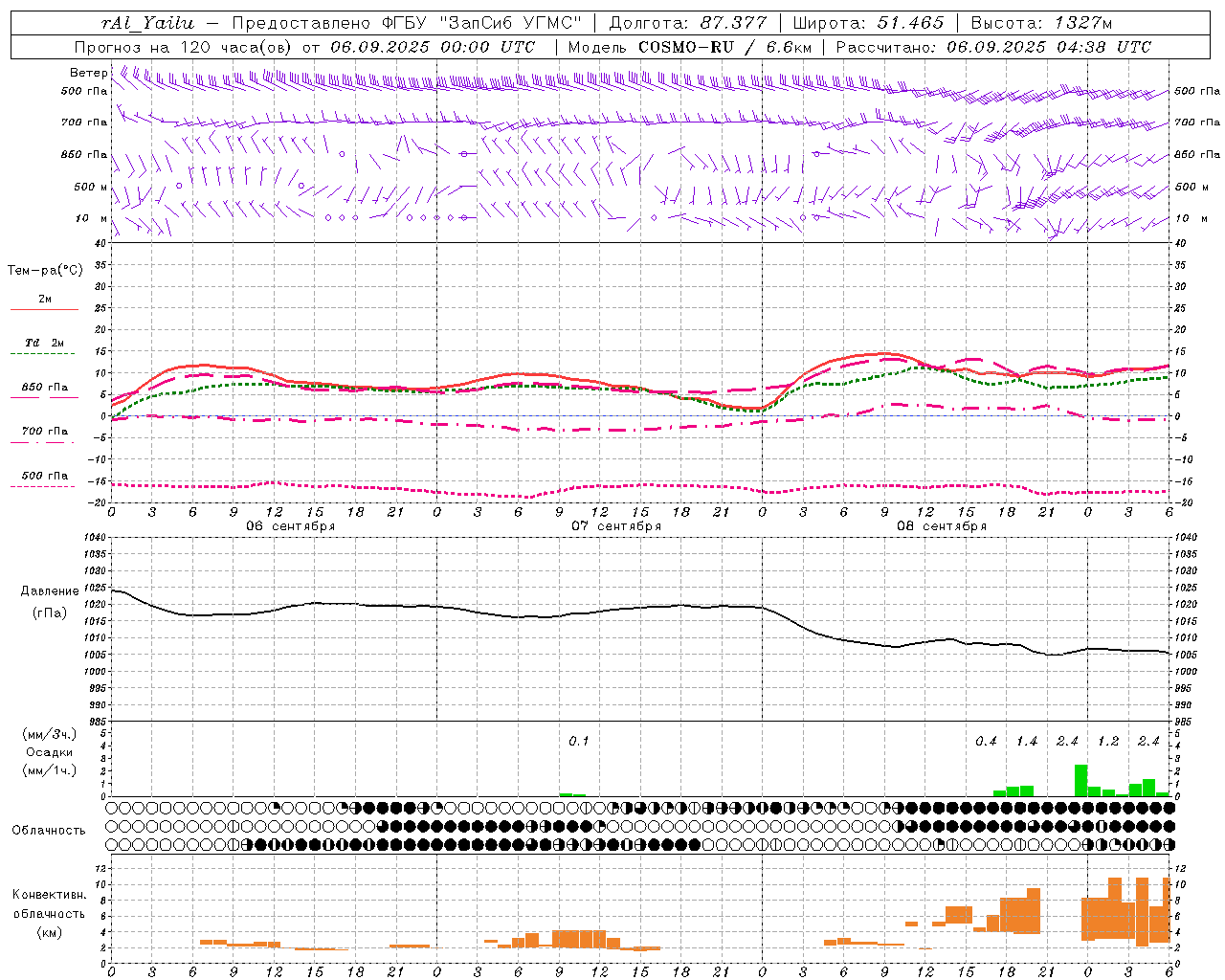This screenshot has height=980, width=1225.
Task: Click the Td 2м dew point legend label
Action: point(45,343)
